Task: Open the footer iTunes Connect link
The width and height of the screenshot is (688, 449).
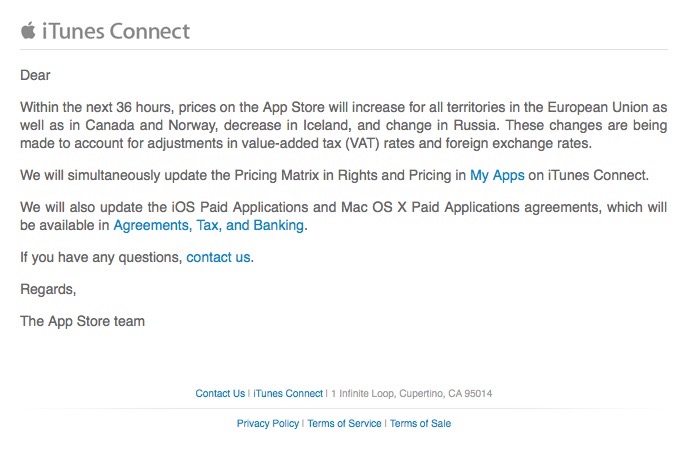Action: [288, 393]
